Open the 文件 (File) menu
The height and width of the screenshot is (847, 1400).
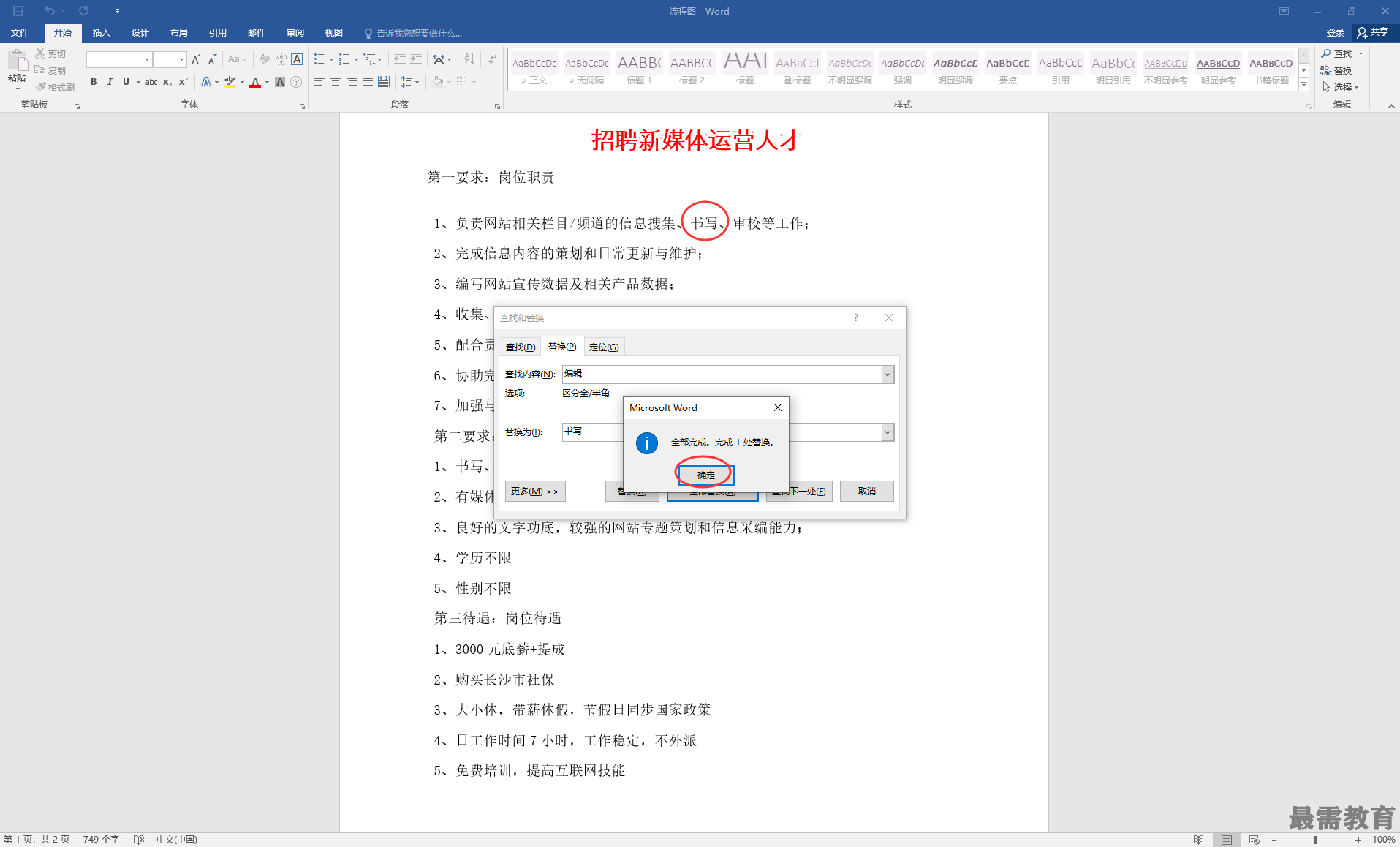pyautogui.click(x=20, y=33)
